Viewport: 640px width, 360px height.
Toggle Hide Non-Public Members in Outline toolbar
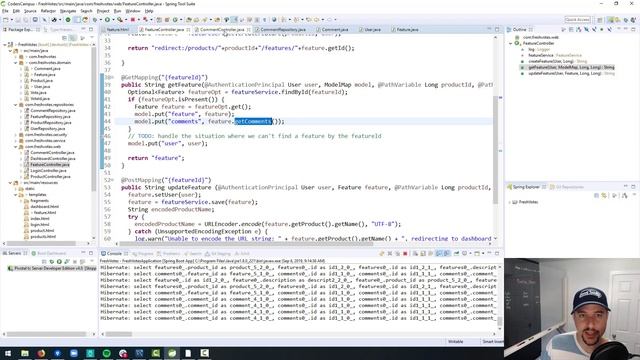coord(602,29)
